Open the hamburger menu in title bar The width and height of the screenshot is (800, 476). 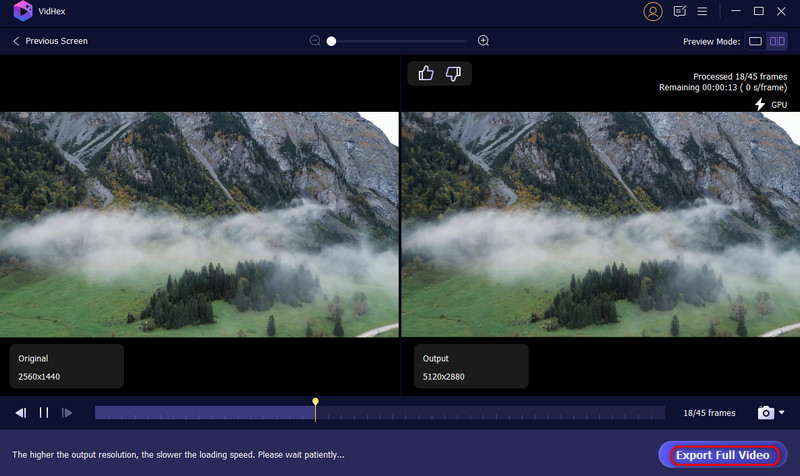pos(703,12)
